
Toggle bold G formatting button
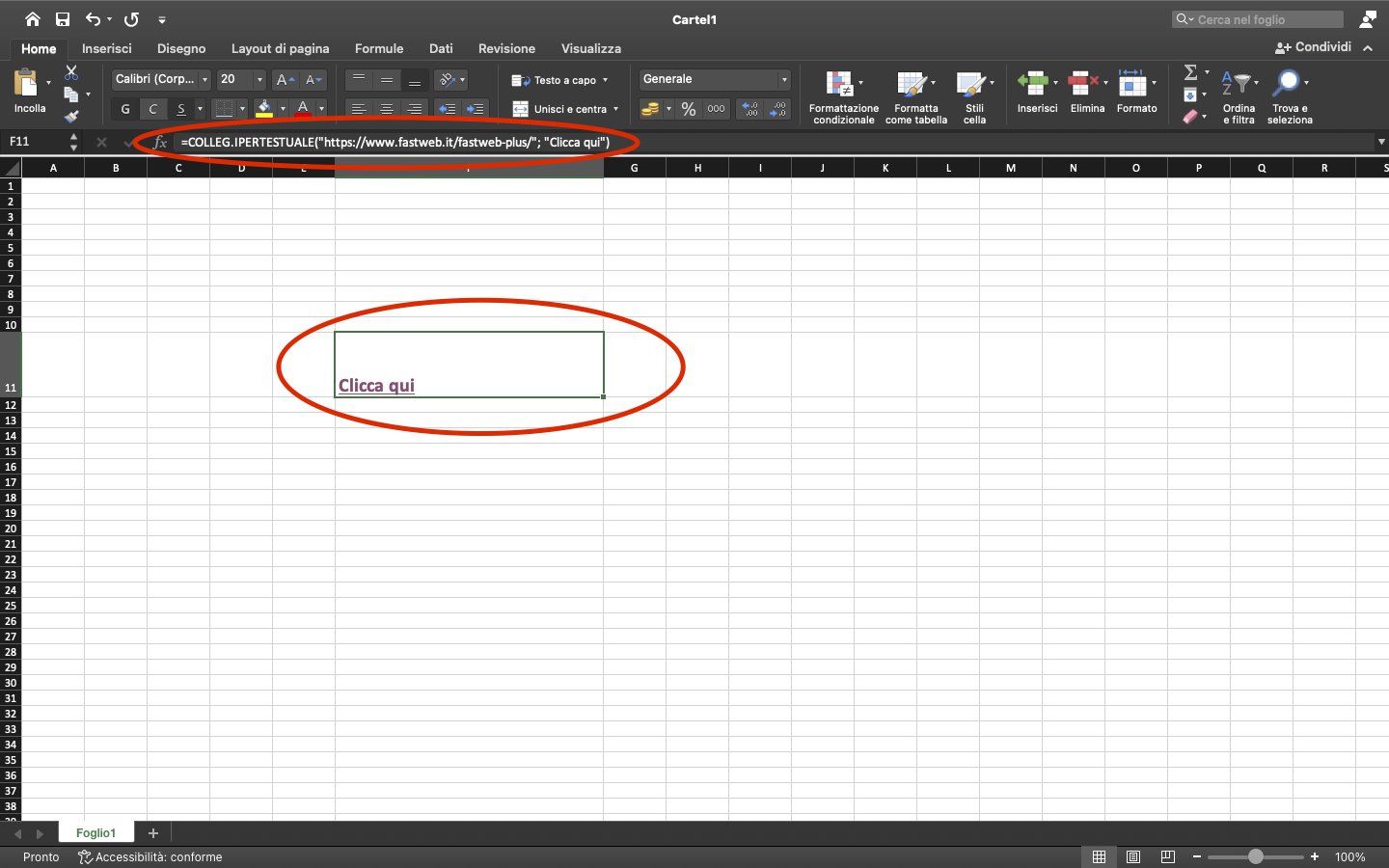point(125,109)
